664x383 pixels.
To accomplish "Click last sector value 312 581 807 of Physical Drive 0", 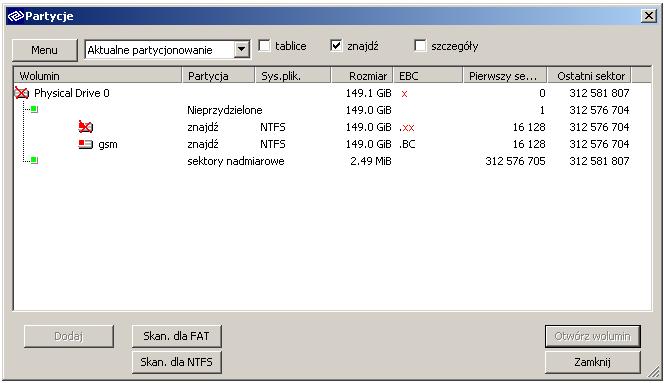I will tap(599, 93).
